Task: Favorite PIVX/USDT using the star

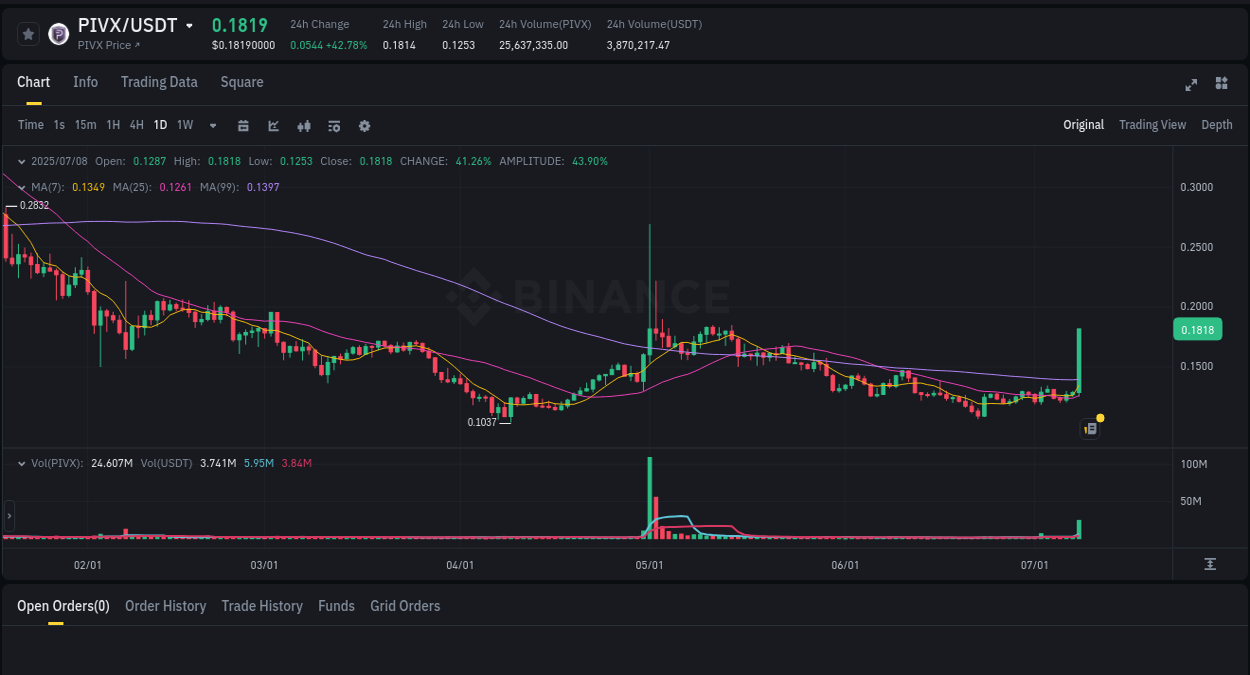Action: 28,33
